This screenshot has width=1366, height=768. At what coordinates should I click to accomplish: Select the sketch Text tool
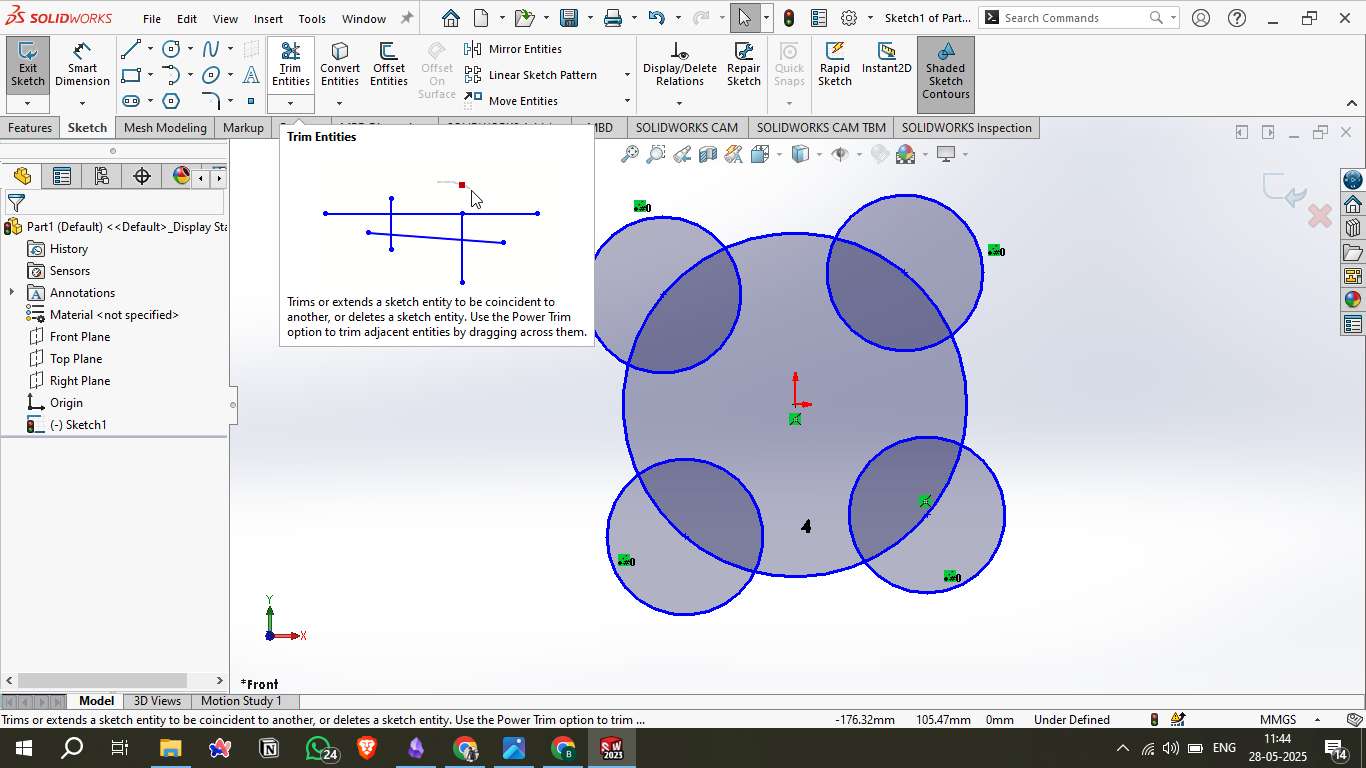click(x=251, y=75)
